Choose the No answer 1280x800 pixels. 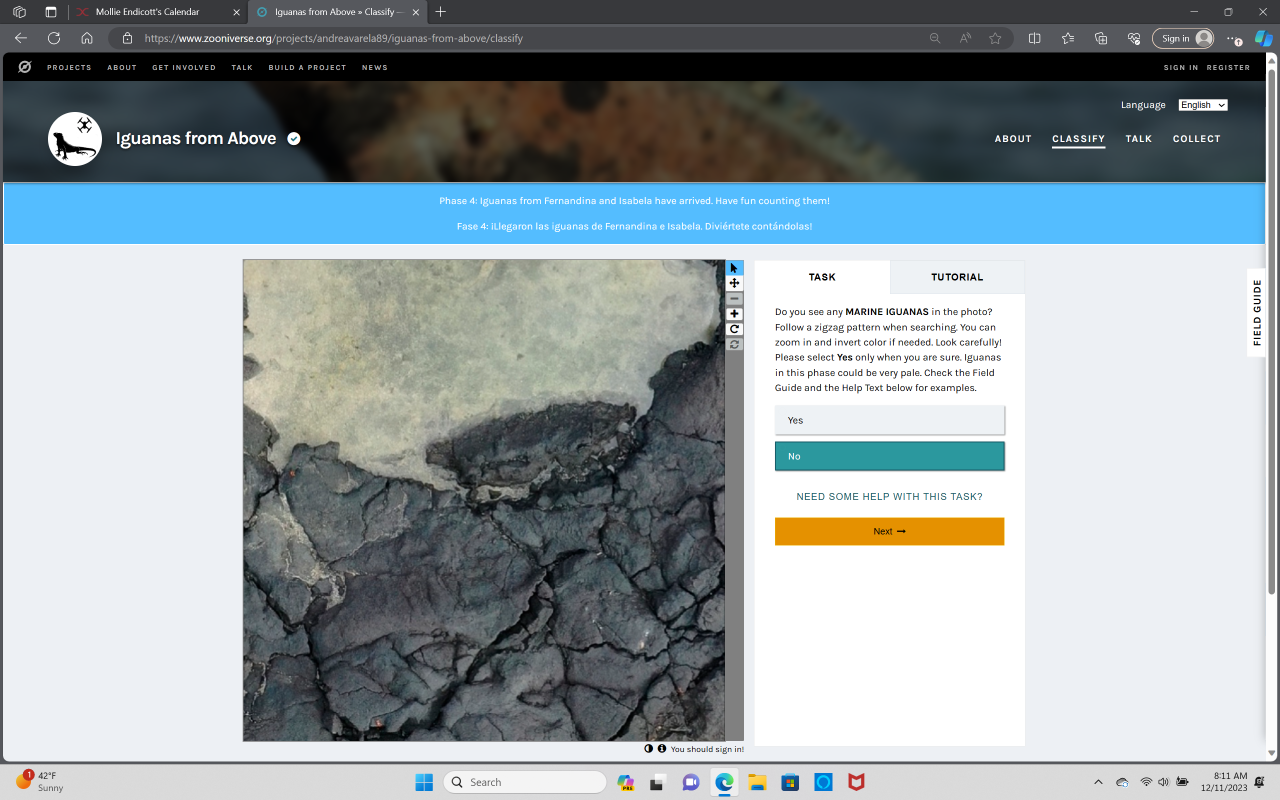tap(889, 456)
